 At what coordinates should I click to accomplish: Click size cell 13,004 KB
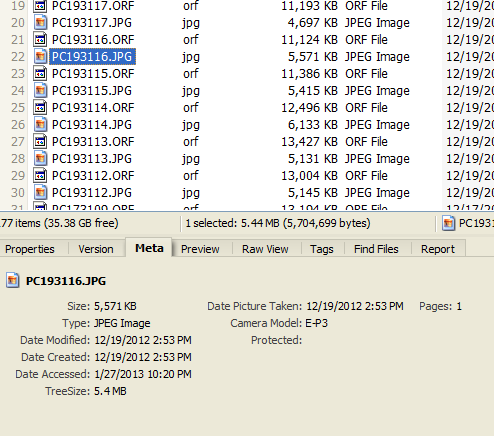pyautogui.click(x=309, y=176)
